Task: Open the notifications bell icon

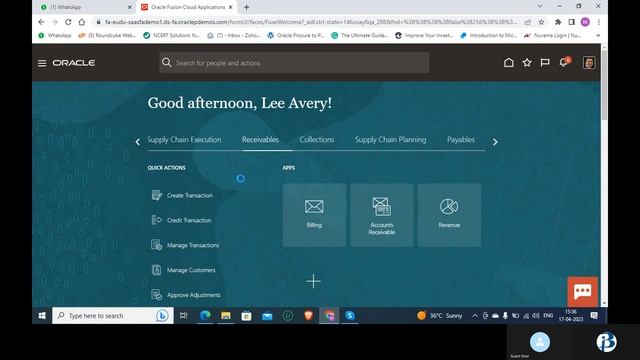Action: pos(564,62)
